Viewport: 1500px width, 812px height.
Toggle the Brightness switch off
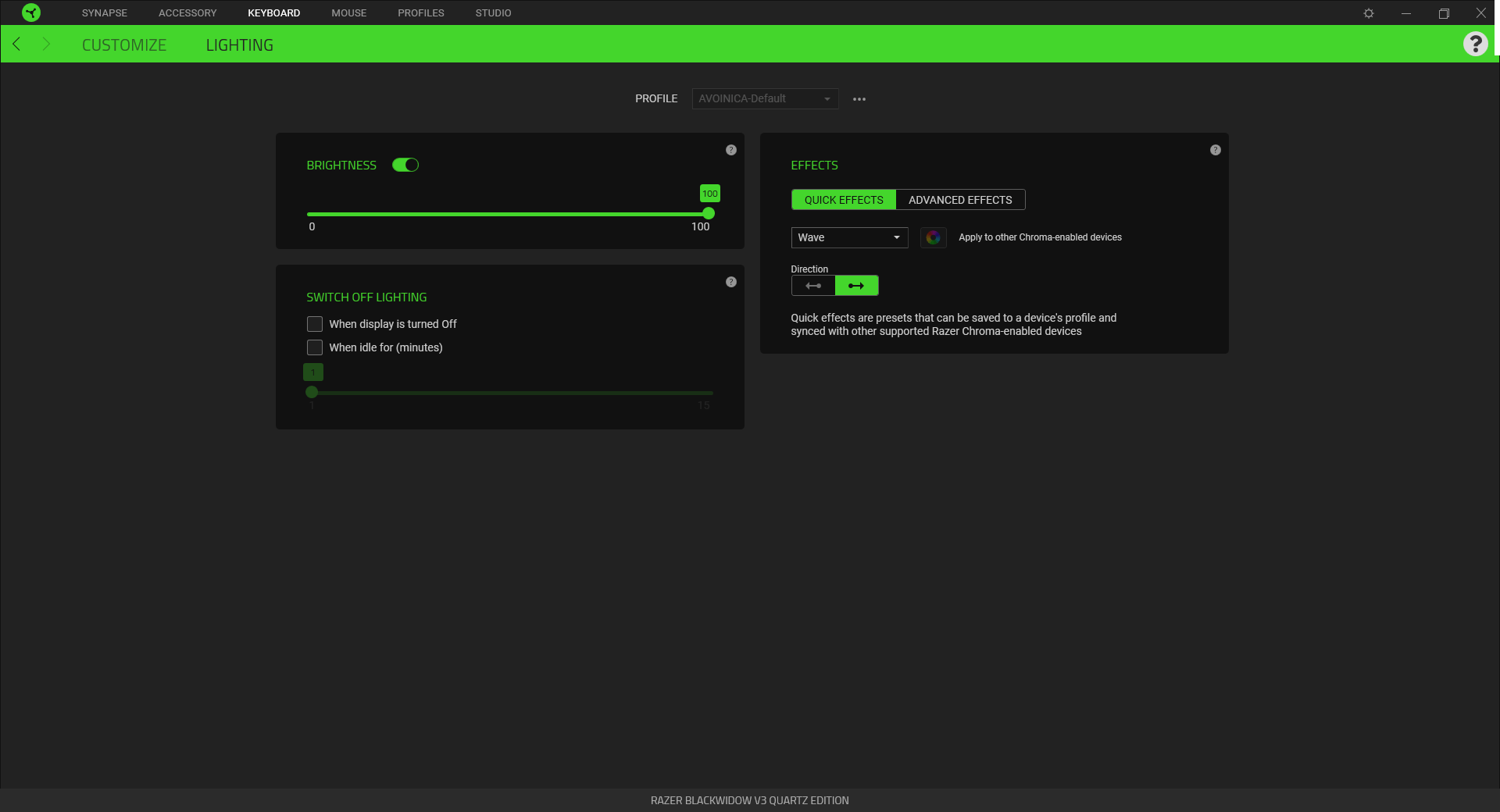[405, 165]
